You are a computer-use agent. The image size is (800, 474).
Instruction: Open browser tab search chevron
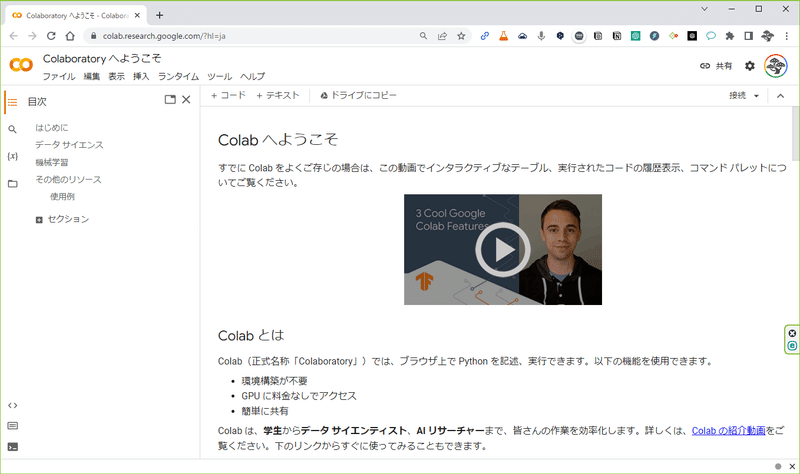coord(705,9)
